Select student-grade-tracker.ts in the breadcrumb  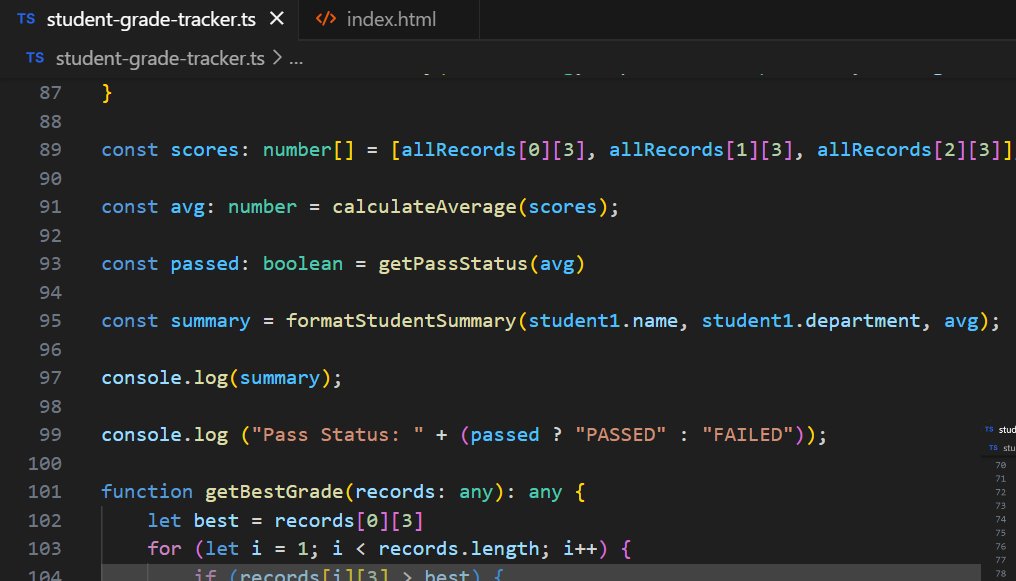click(160, 58)
